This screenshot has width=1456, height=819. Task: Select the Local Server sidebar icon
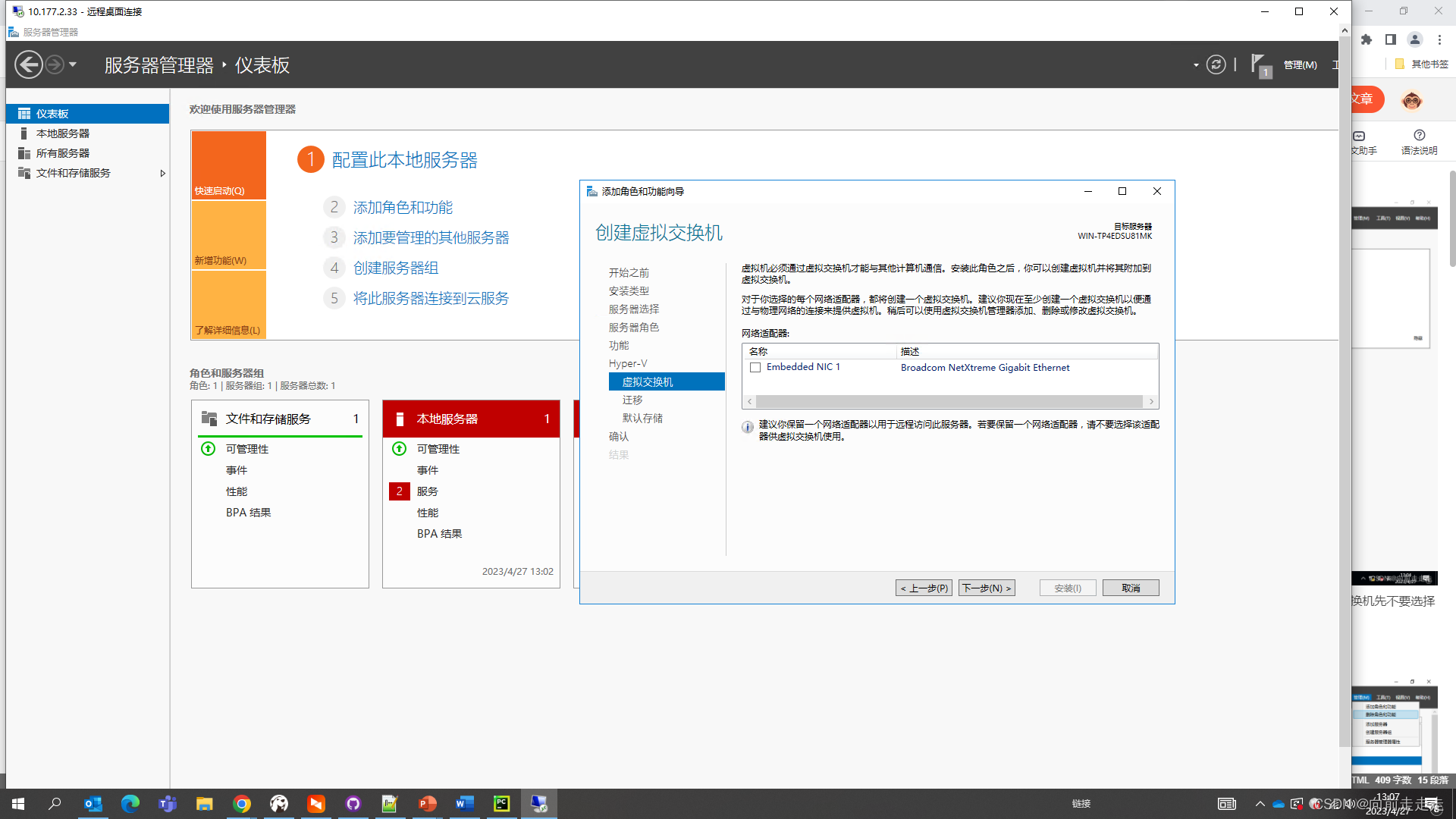[24, 133]
